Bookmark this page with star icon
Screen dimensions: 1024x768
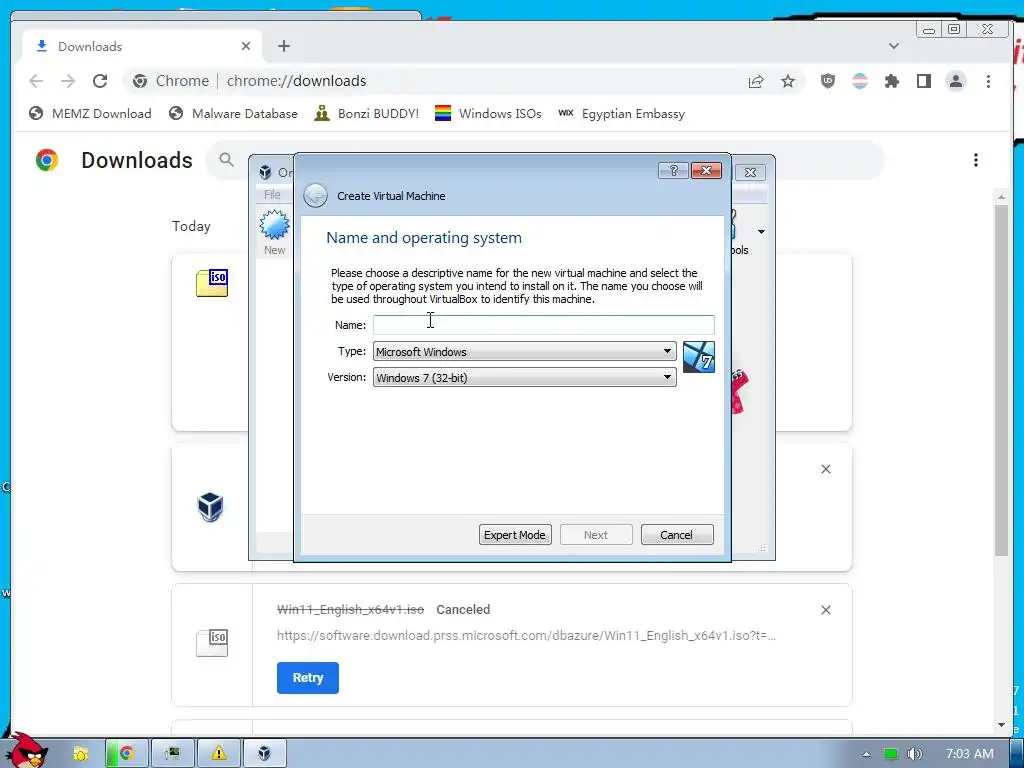point(788,81)
